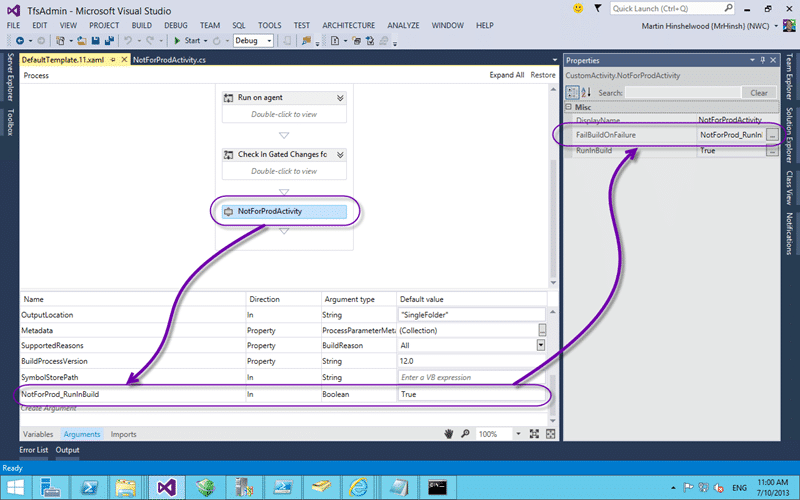Open the TEAM menu

coord(210,25)
